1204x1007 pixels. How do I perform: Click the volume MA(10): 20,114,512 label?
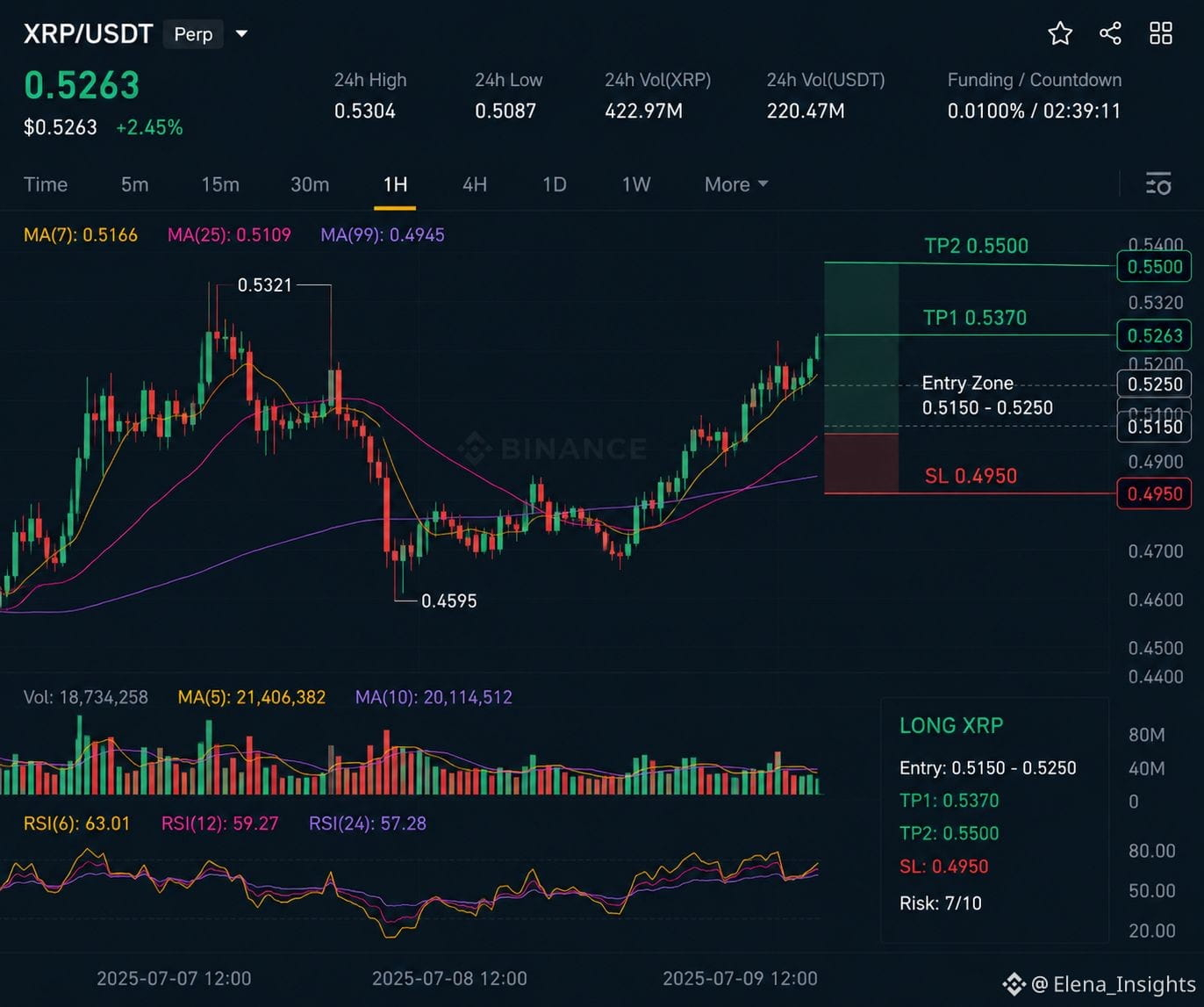[x=434, y=697]
